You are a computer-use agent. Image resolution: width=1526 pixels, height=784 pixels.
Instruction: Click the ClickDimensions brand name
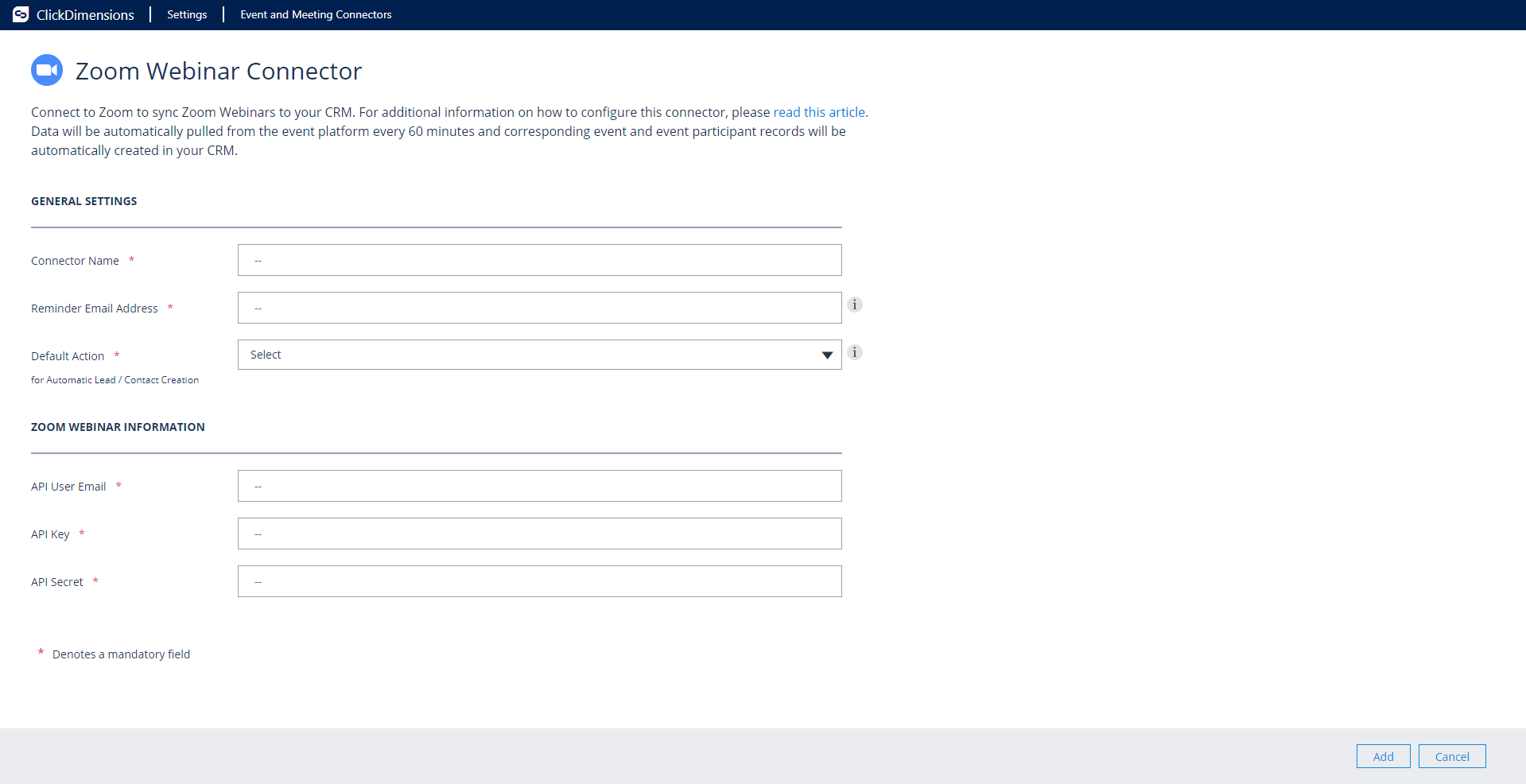[85, 14]
